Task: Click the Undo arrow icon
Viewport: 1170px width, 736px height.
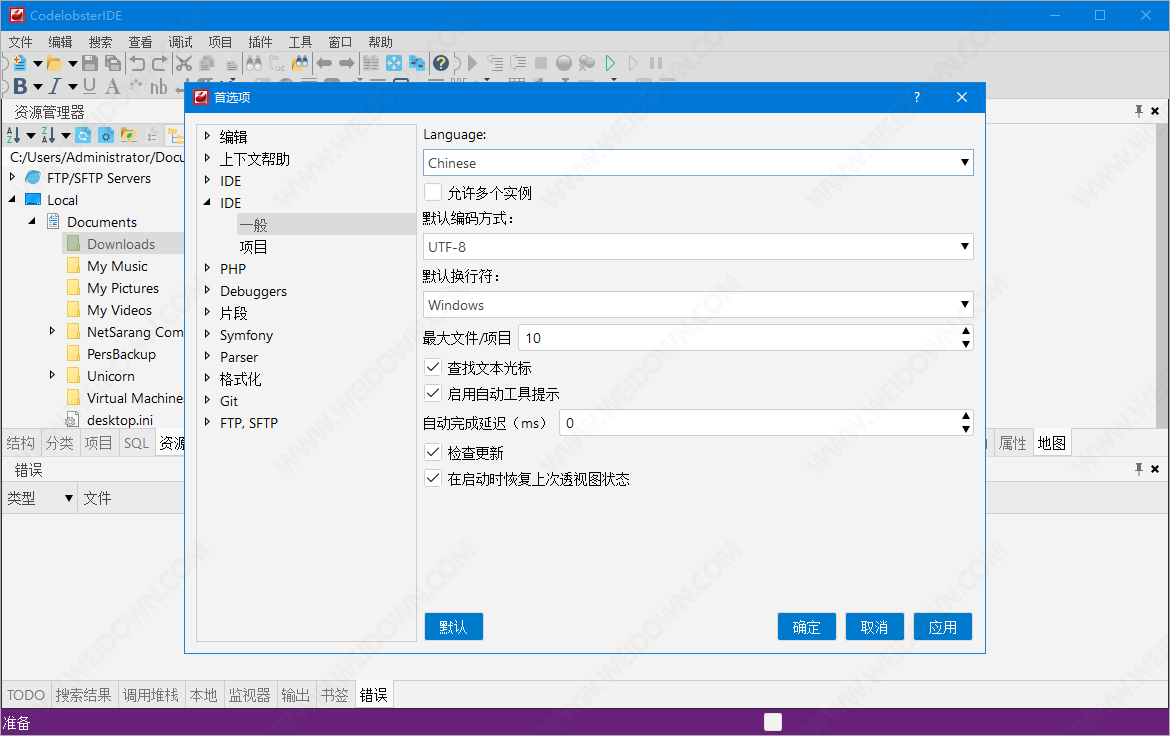Action: point(137,63)
